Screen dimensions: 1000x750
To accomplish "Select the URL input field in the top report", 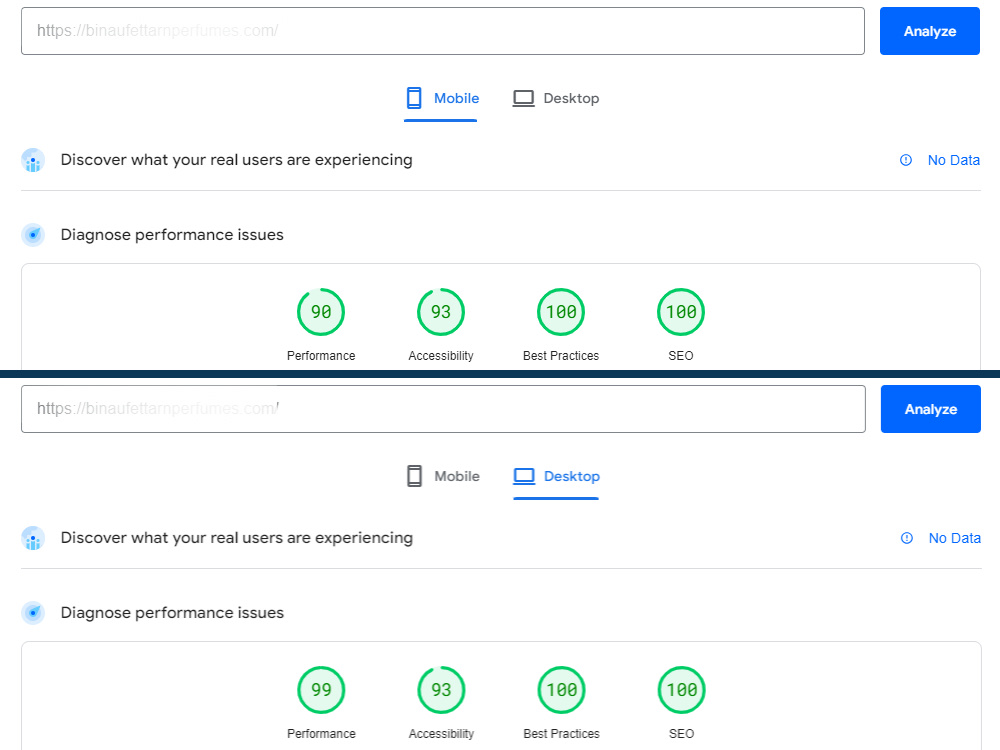I will pos(443,31).
